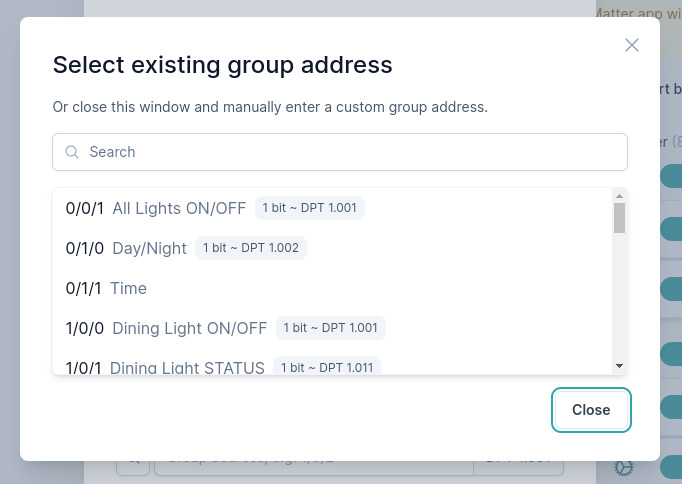Click the address list scrollbar thumb
Viewport: 682px width, 484px height.
[619, 218]
